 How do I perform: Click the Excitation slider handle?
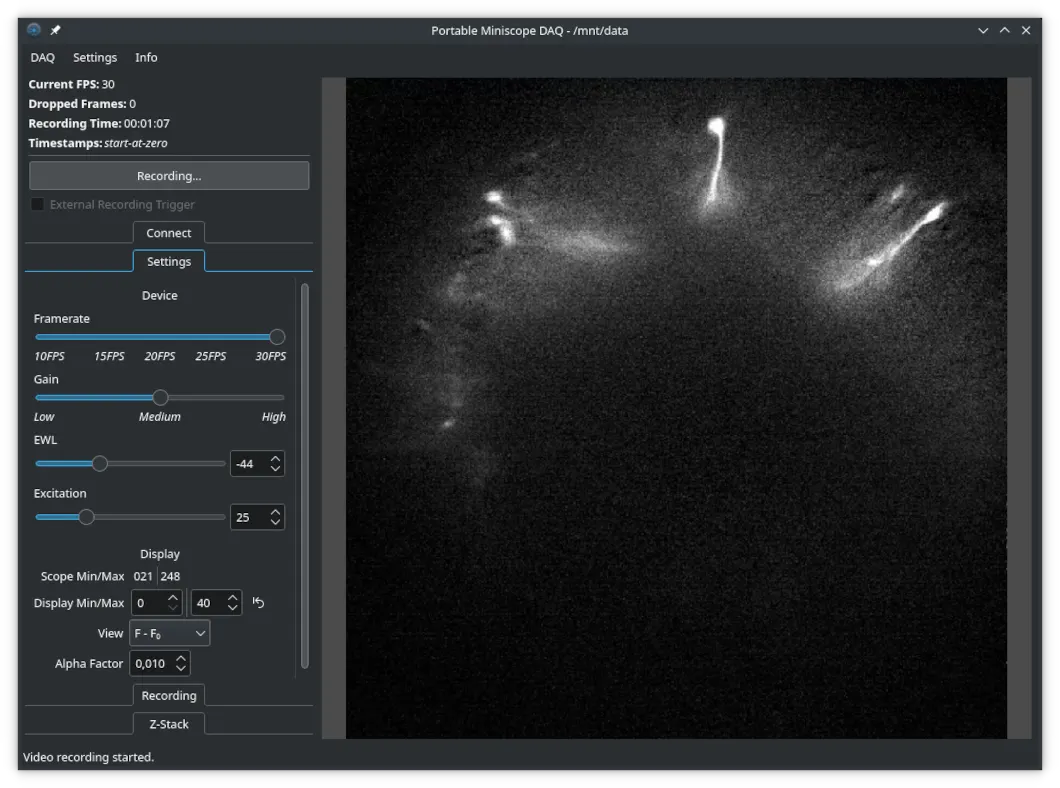click(x=86, y=517)
